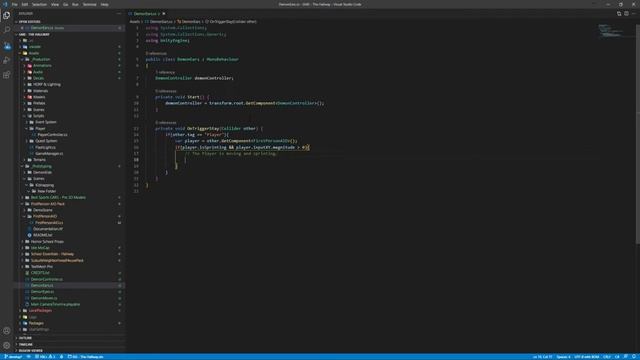
Task: Open the Selection menu
Action: 39,4
